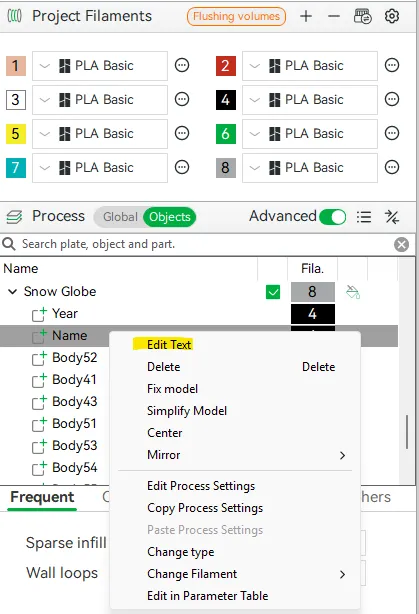The width and height of the screenshot is (419, 614).
Task: Open filament 1 PLA Basic dropdown
Action: click(100, 65)
